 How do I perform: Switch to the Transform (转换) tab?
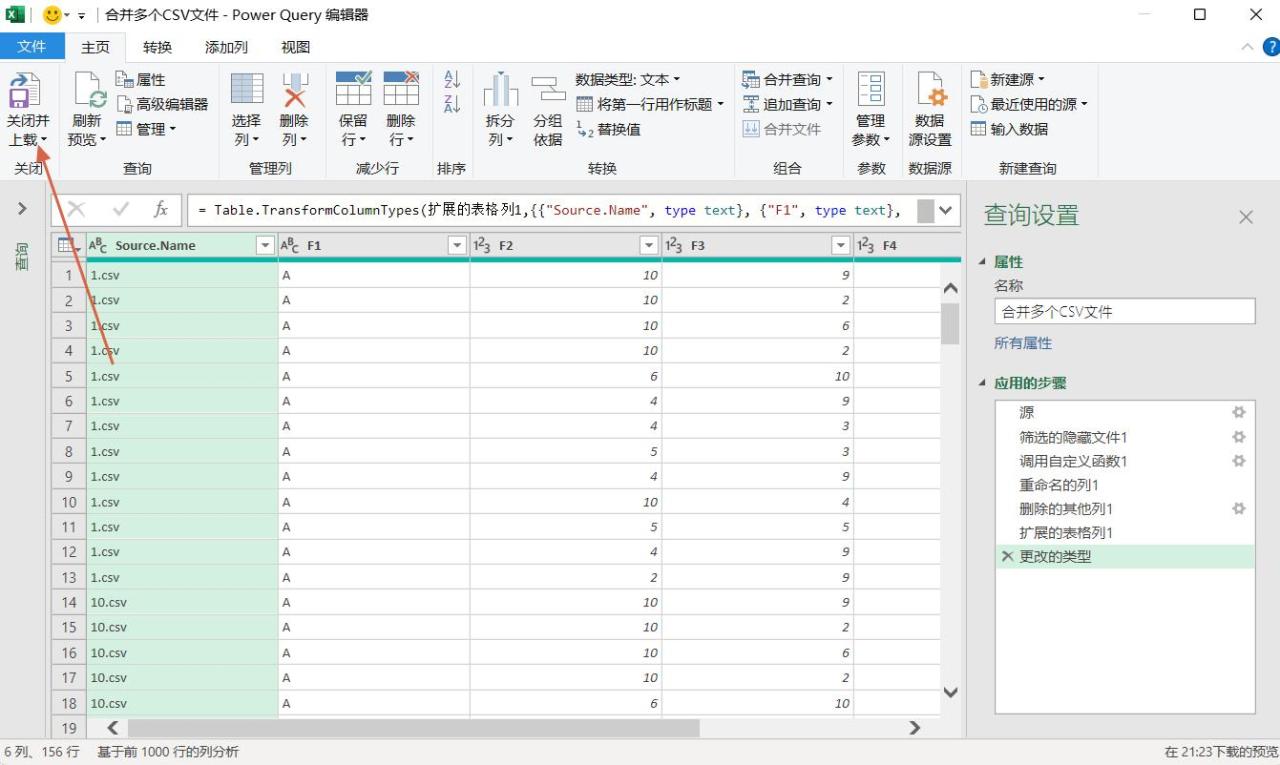tap(157, 47)
